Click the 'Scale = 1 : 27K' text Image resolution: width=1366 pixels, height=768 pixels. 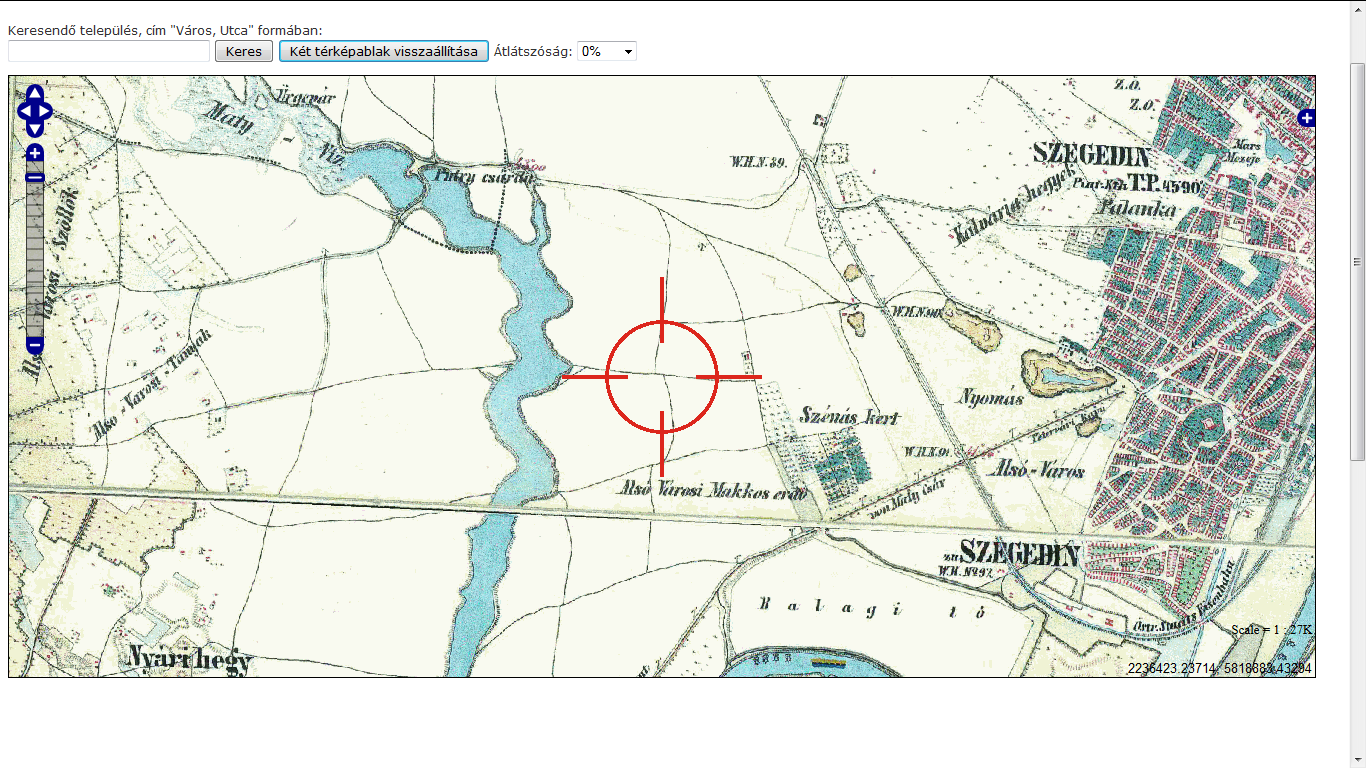point(1271,630)
